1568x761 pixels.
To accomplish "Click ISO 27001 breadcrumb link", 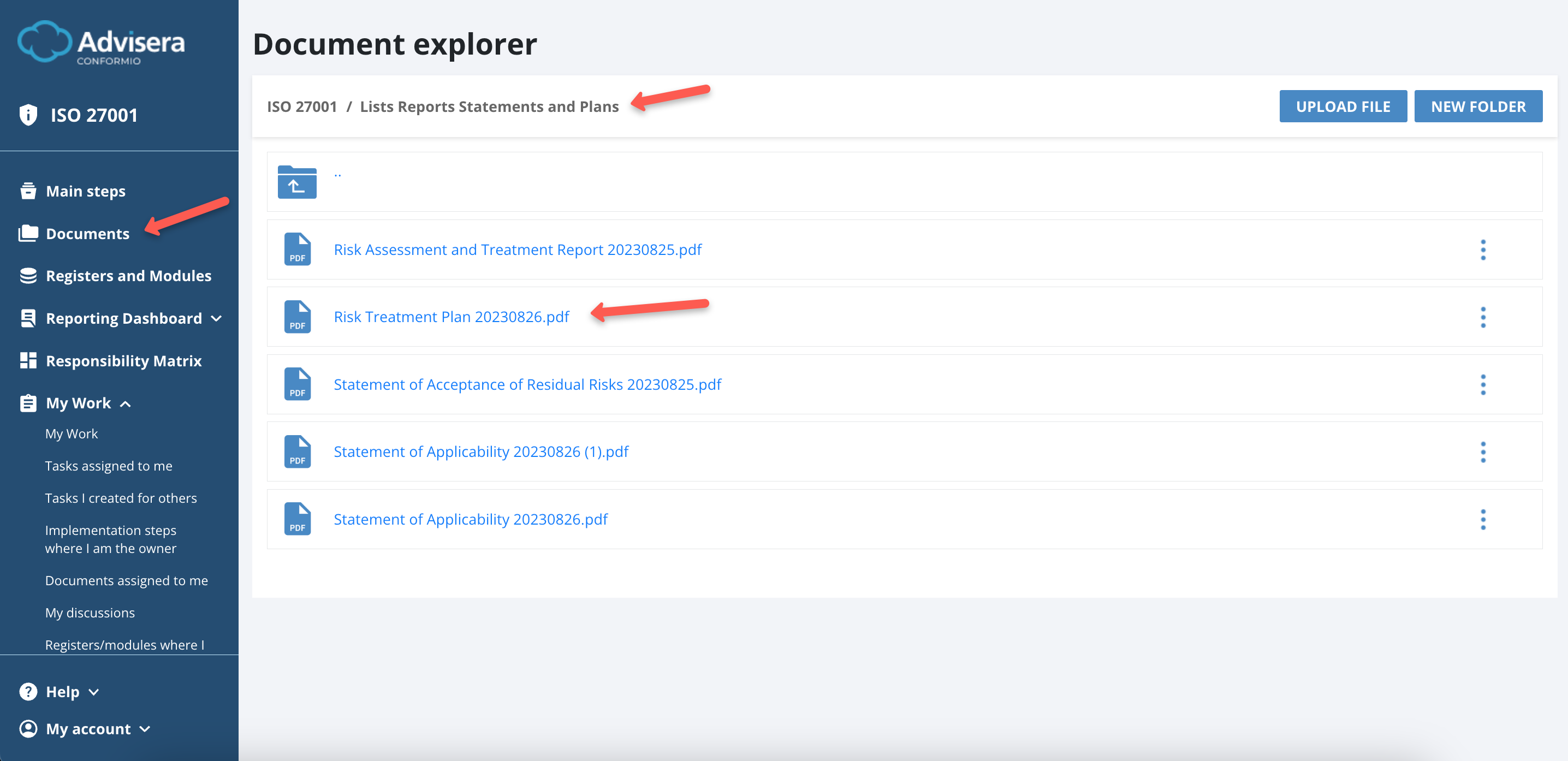I will (x=302, y=106).
